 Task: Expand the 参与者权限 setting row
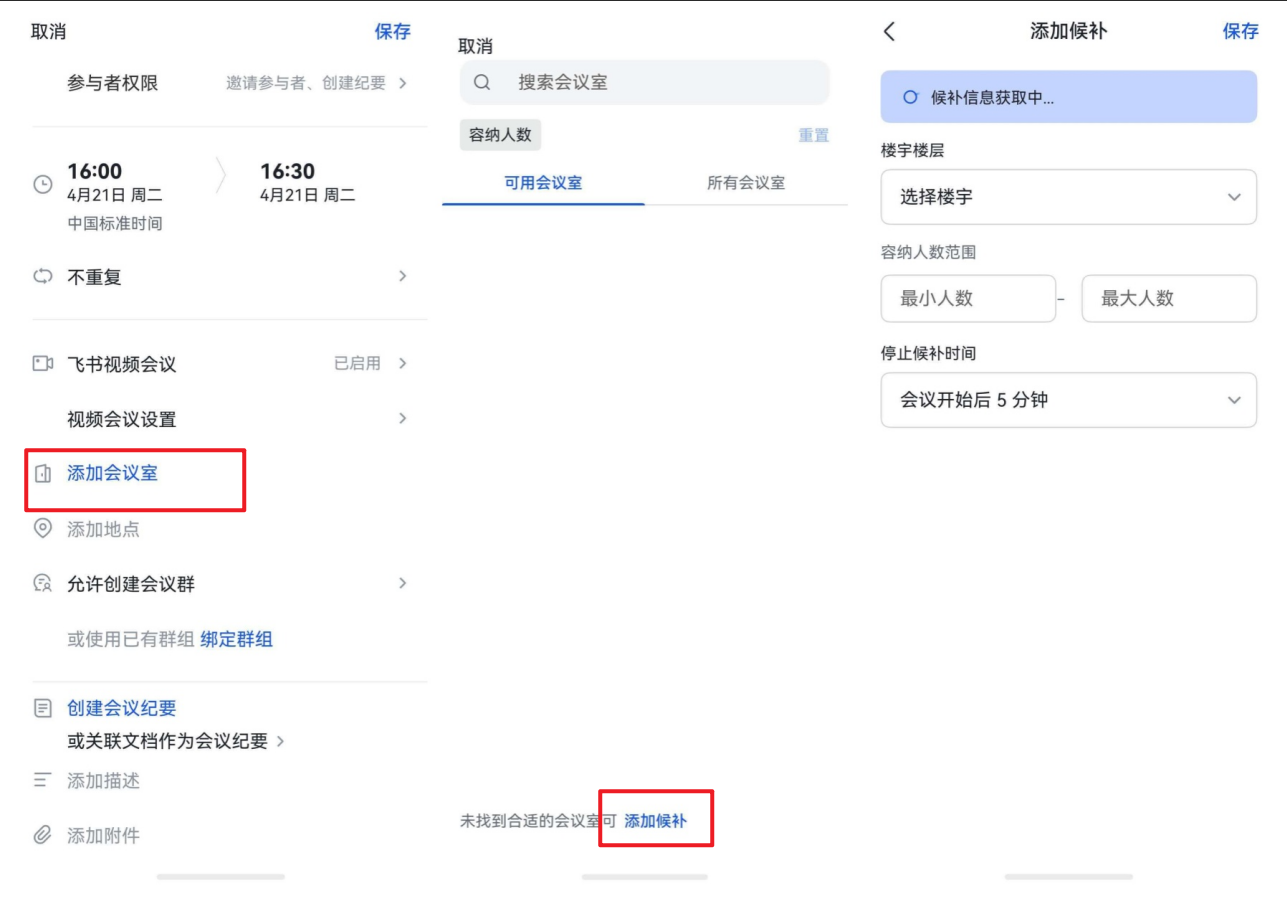click(236, 83)
